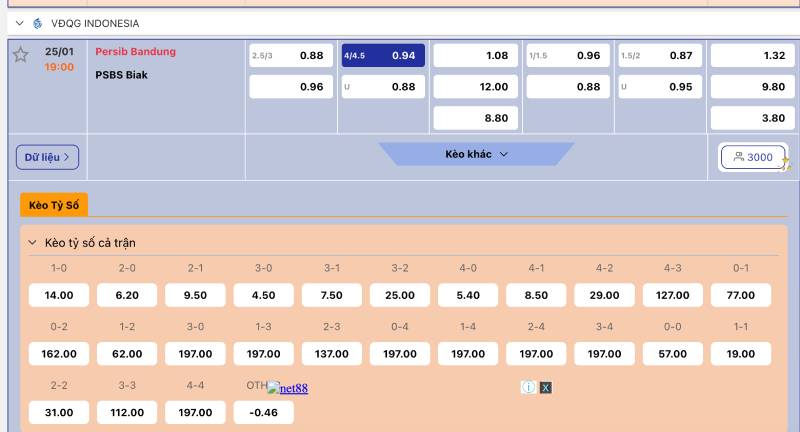
Task: Bet on 4-1 score at 8.50
Action: 536,295
